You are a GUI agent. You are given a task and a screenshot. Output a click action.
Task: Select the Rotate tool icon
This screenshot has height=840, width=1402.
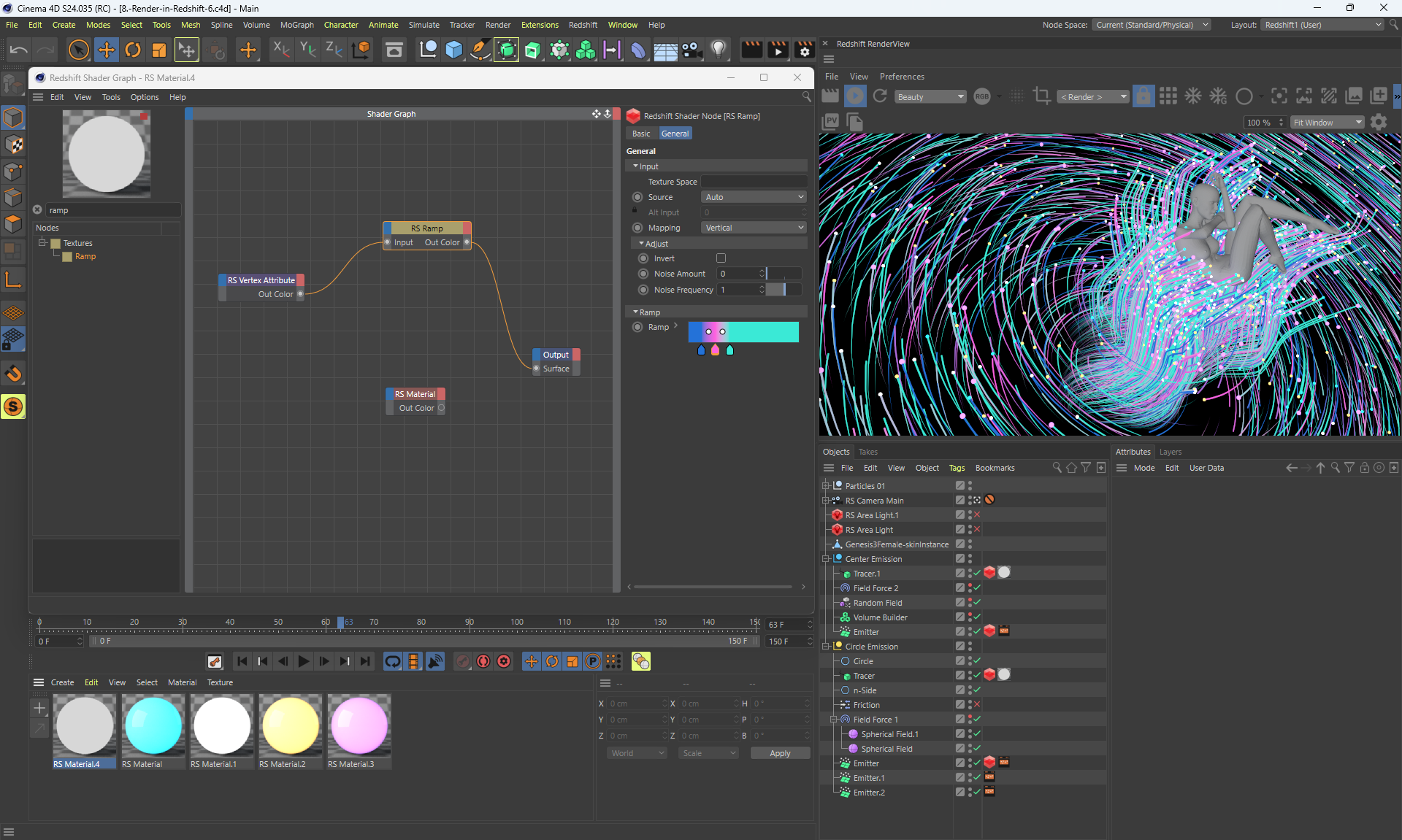coord(133,50)
